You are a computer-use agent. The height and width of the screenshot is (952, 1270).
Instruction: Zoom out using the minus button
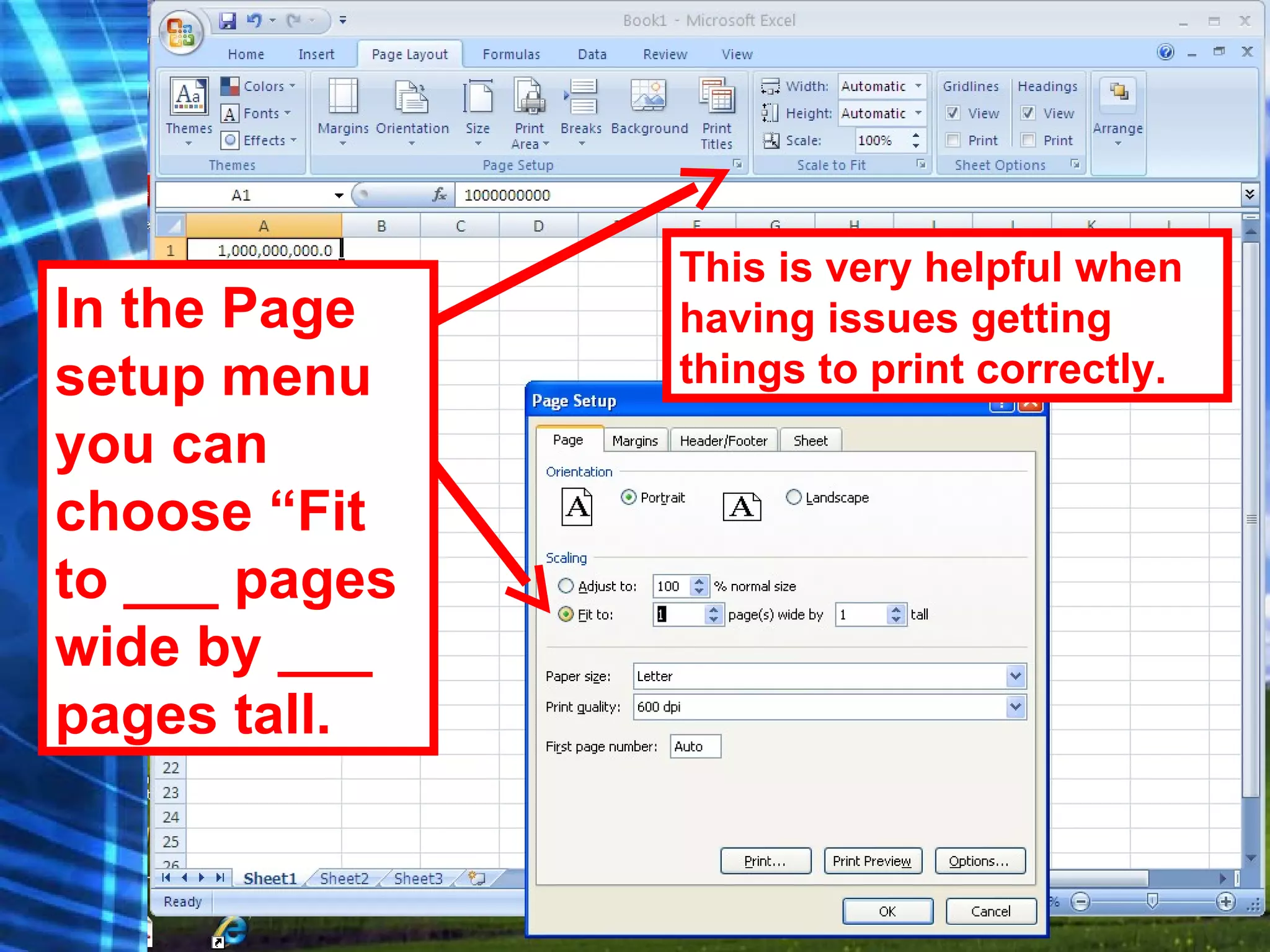[1080, 902]
